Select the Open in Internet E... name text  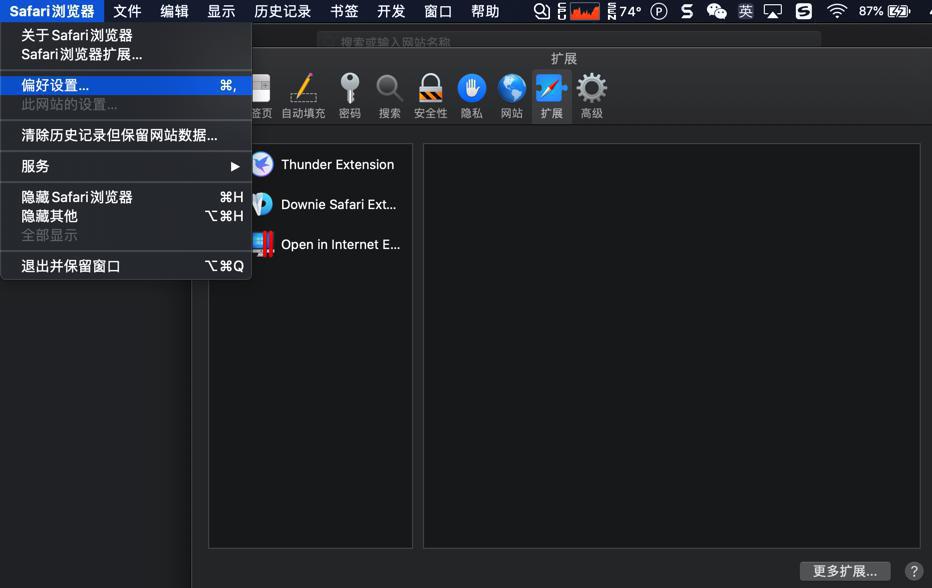[x=340, y=244]
